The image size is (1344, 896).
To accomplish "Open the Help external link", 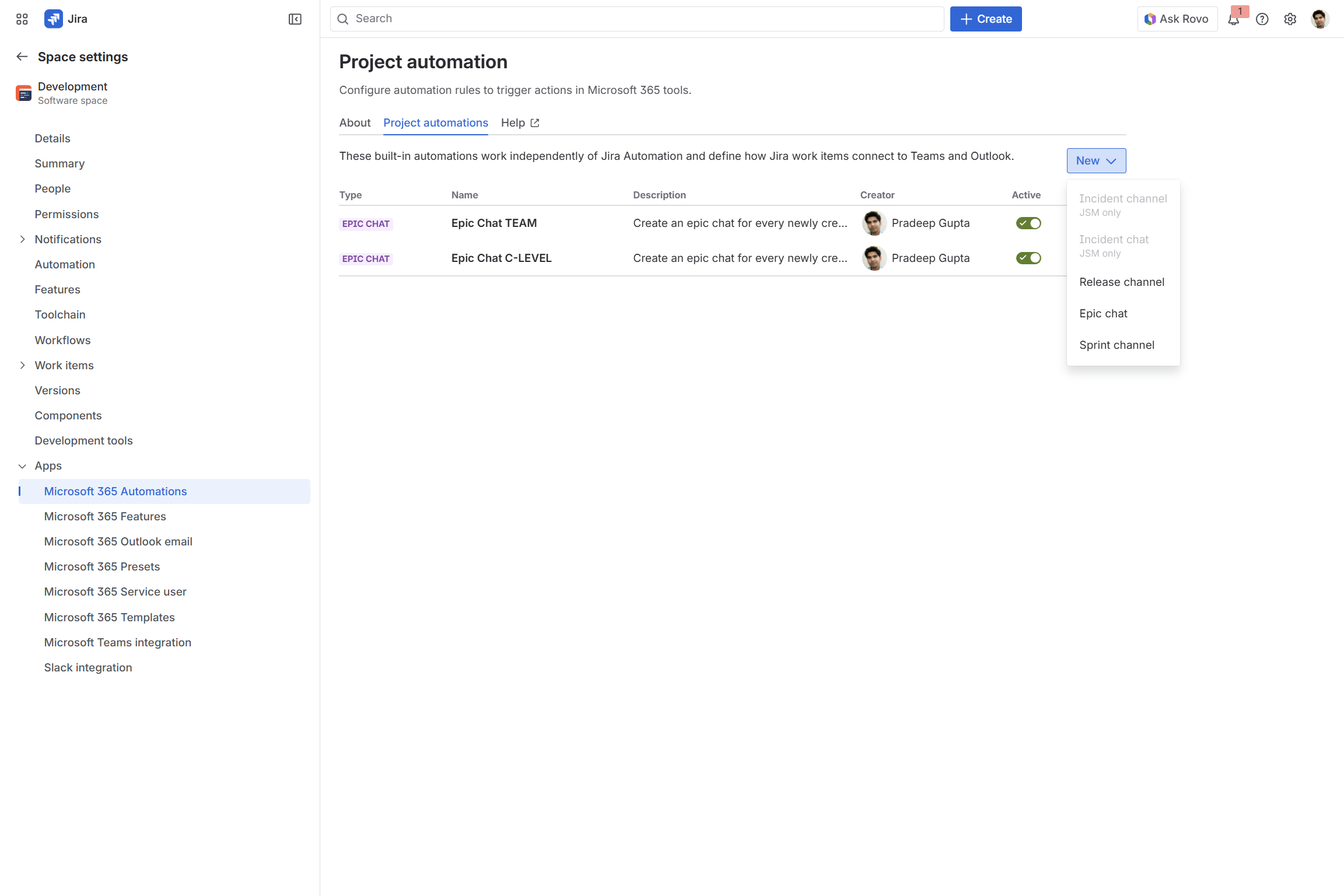I will point(520,123).
